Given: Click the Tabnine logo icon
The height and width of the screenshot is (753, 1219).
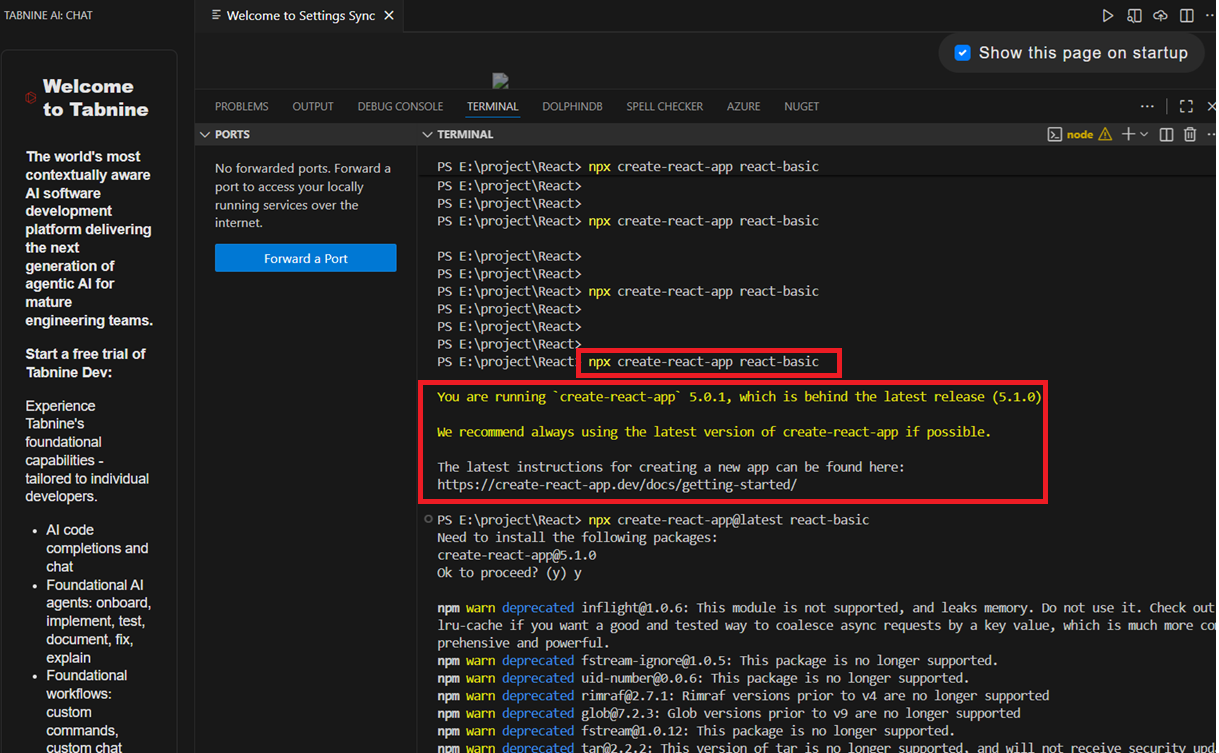Looking at the screenshot, I should coord(31,98).
